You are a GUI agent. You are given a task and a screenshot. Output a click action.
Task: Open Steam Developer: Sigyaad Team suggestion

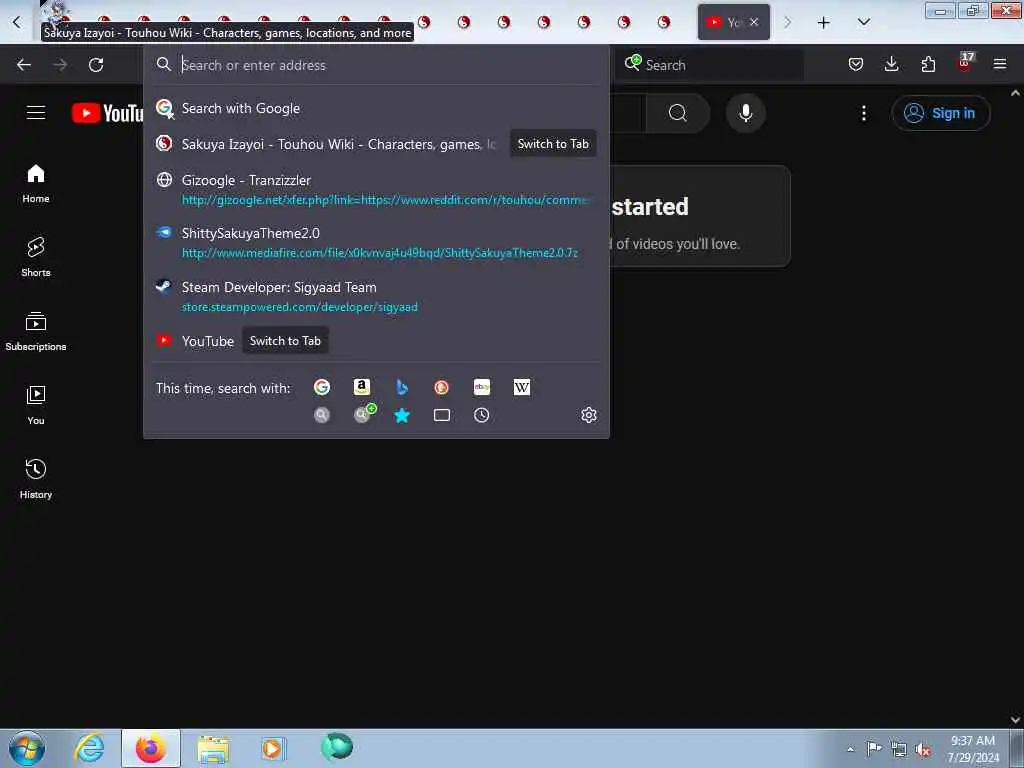tap(376, 296)
